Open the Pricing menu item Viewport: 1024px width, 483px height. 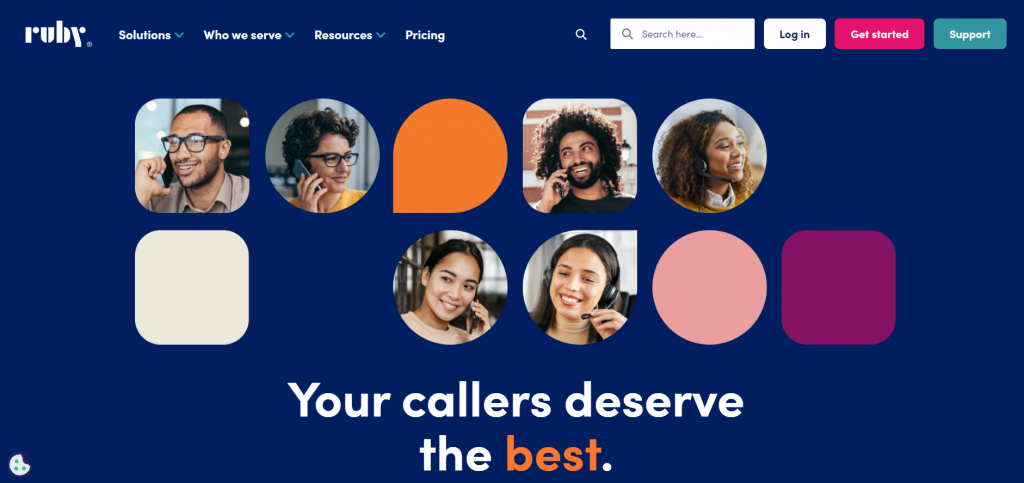[x=424, y=35]
